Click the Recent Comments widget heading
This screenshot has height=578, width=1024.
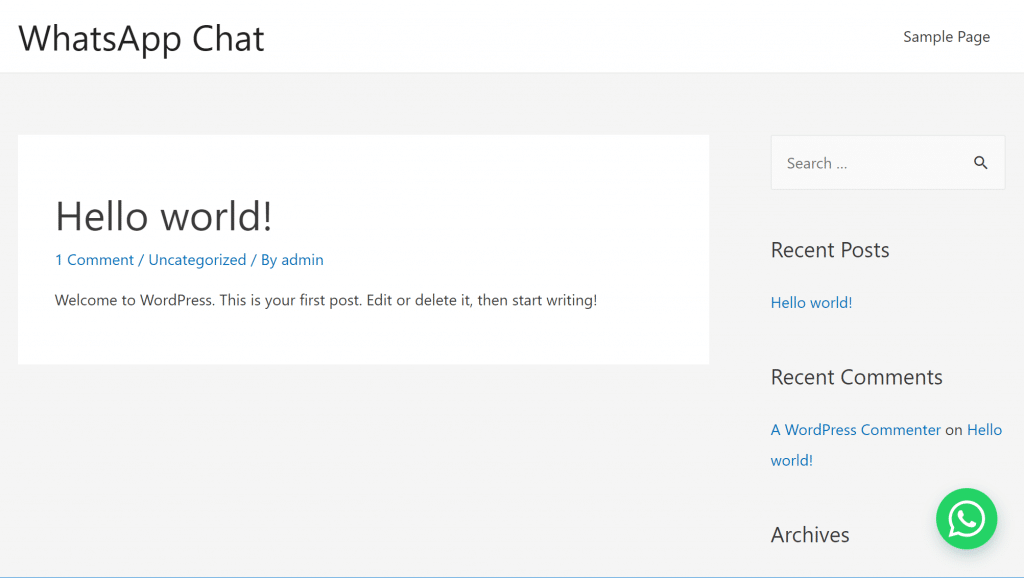856,377
